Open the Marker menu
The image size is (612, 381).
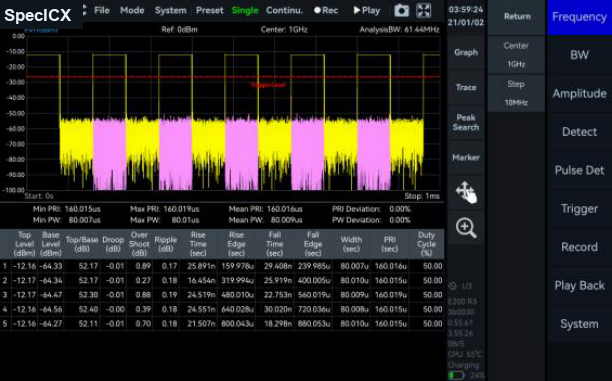[466, 157]
